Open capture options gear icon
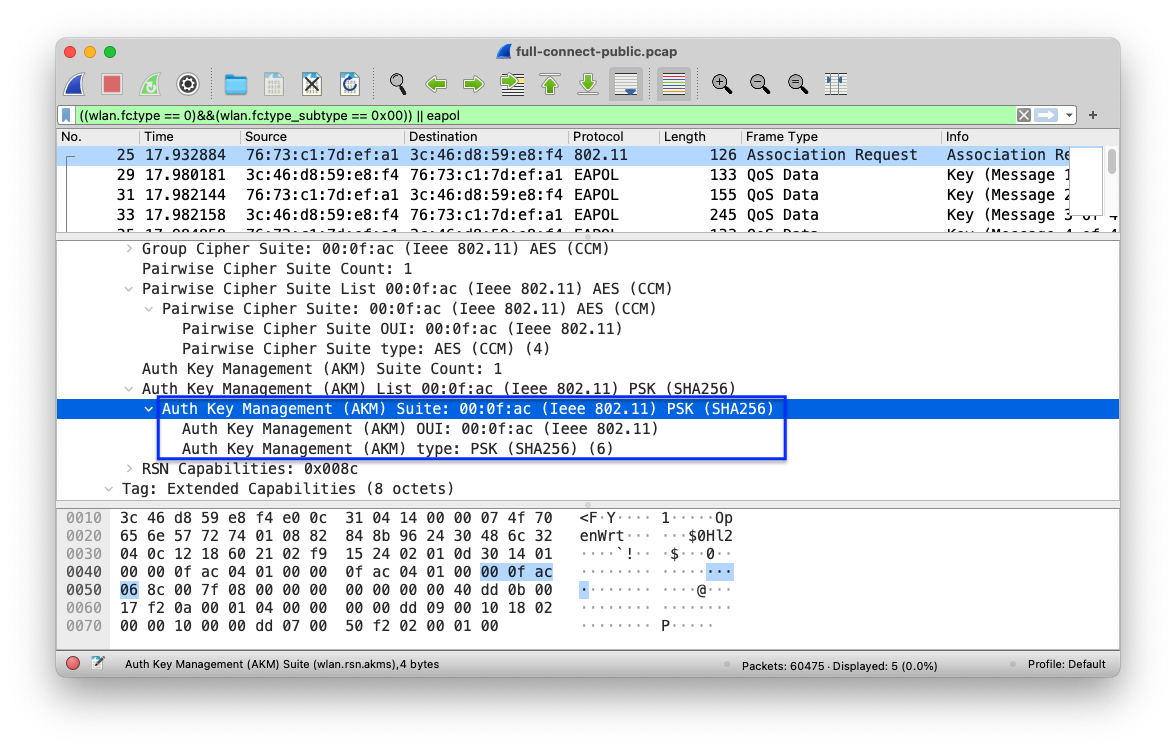 (x=188, y=85)
